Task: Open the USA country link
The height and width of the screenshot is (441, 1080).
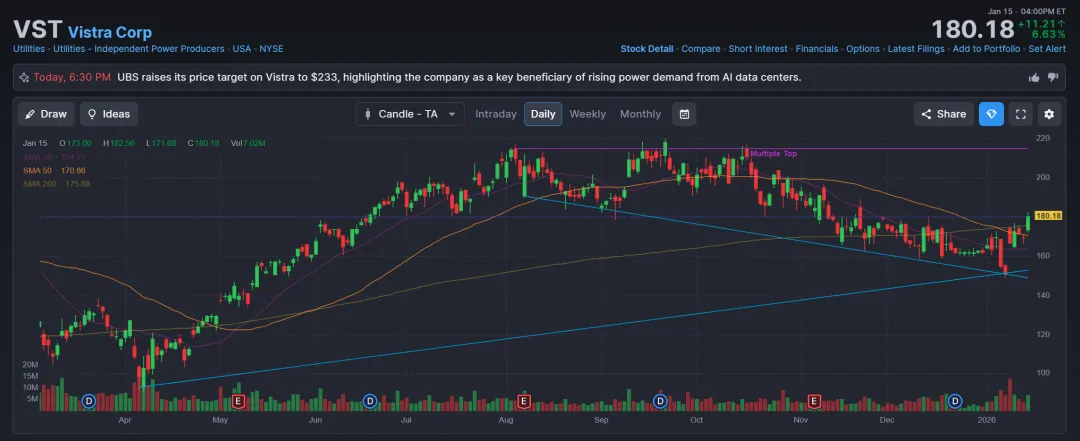Action: tap(242, 49)
